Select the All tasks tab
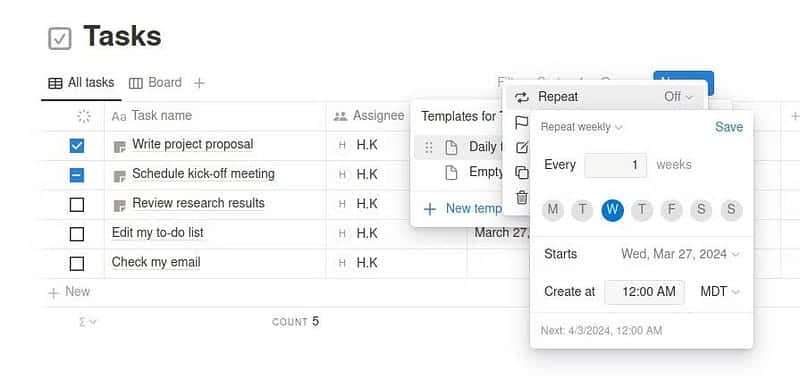The height and width of the screenshot is (380, 800). (81, 83)
